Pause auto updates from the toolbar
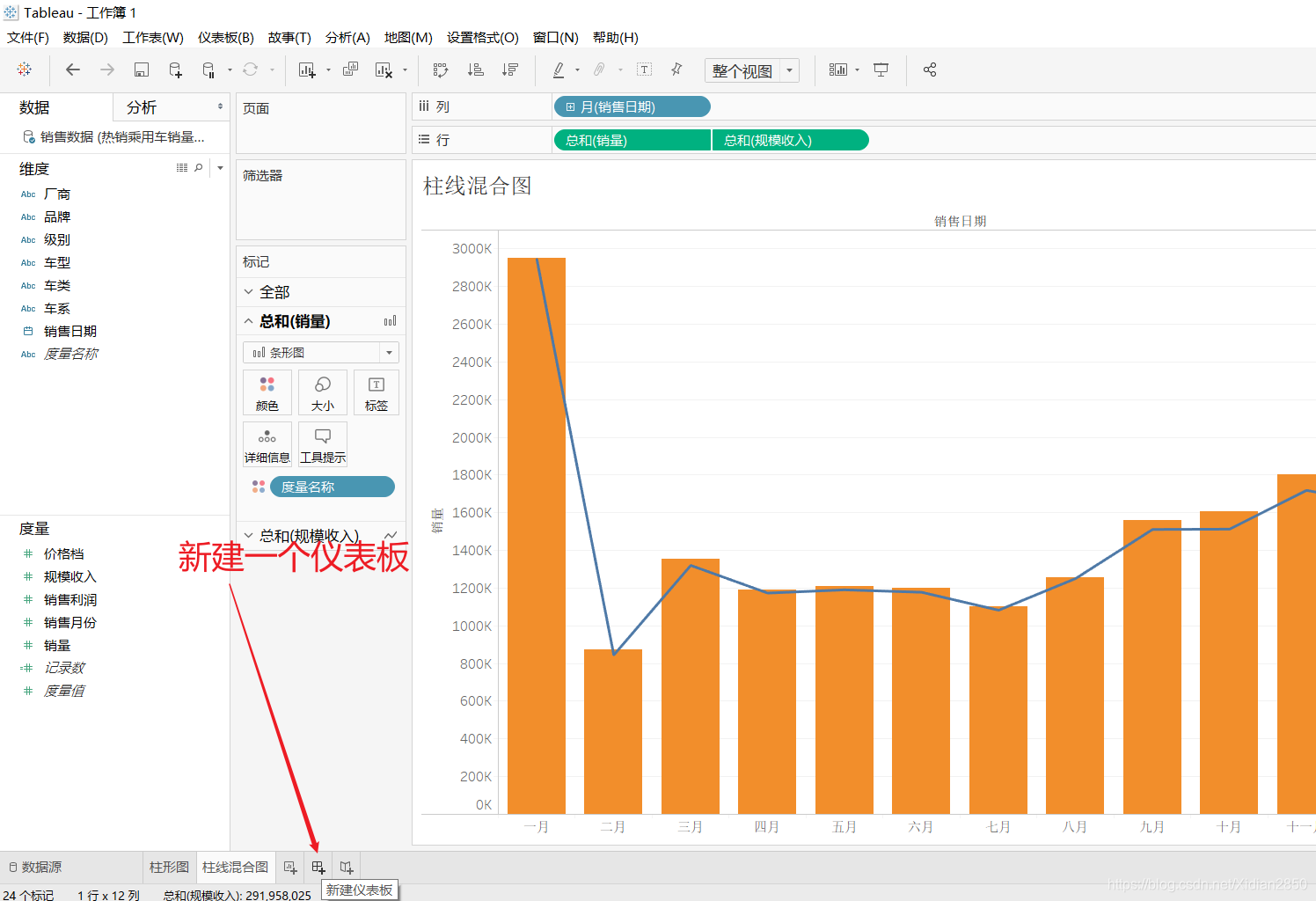Screen dimensions: 1316x901 click(208, 70)
